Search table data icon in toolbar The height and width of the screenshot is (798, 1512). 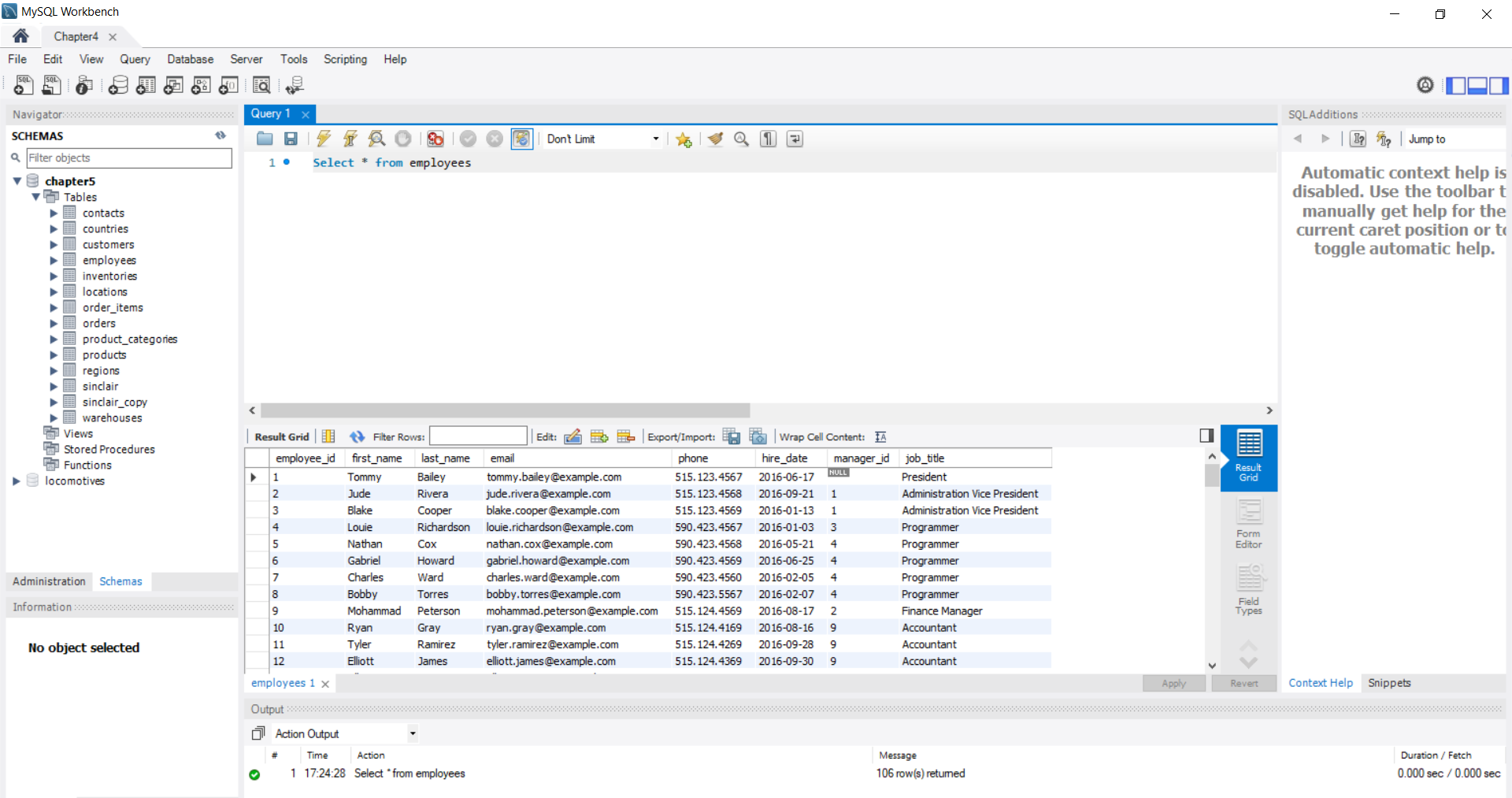(x=262, y=85)
